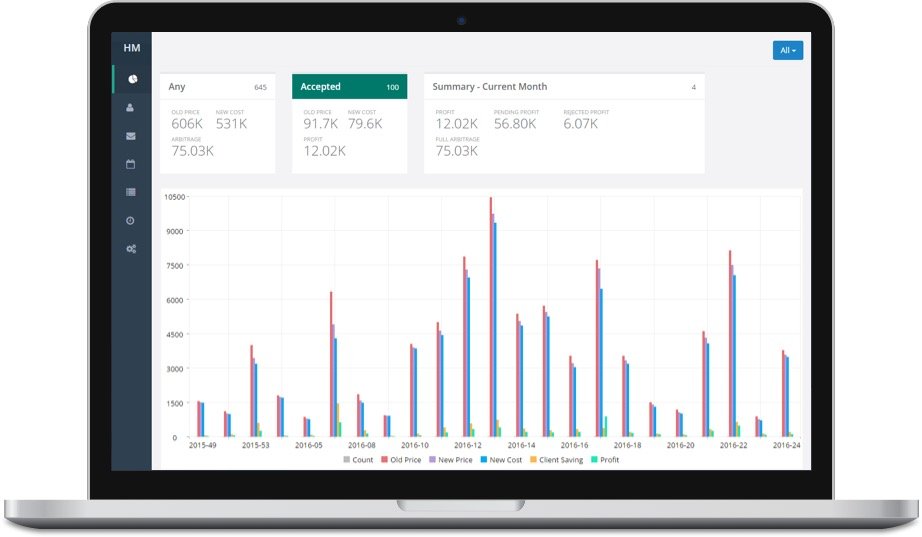Viewport: 922px width, 537px height.
Task: Click the 645 count in Any card
Action: (260, 87)
